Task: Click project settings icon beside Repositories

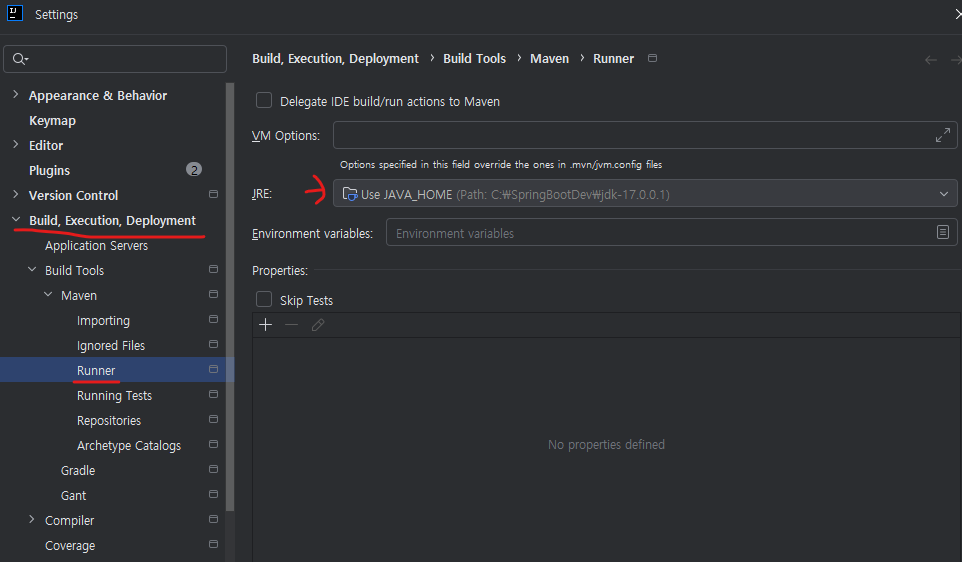Action: click(x=214, y=420)
